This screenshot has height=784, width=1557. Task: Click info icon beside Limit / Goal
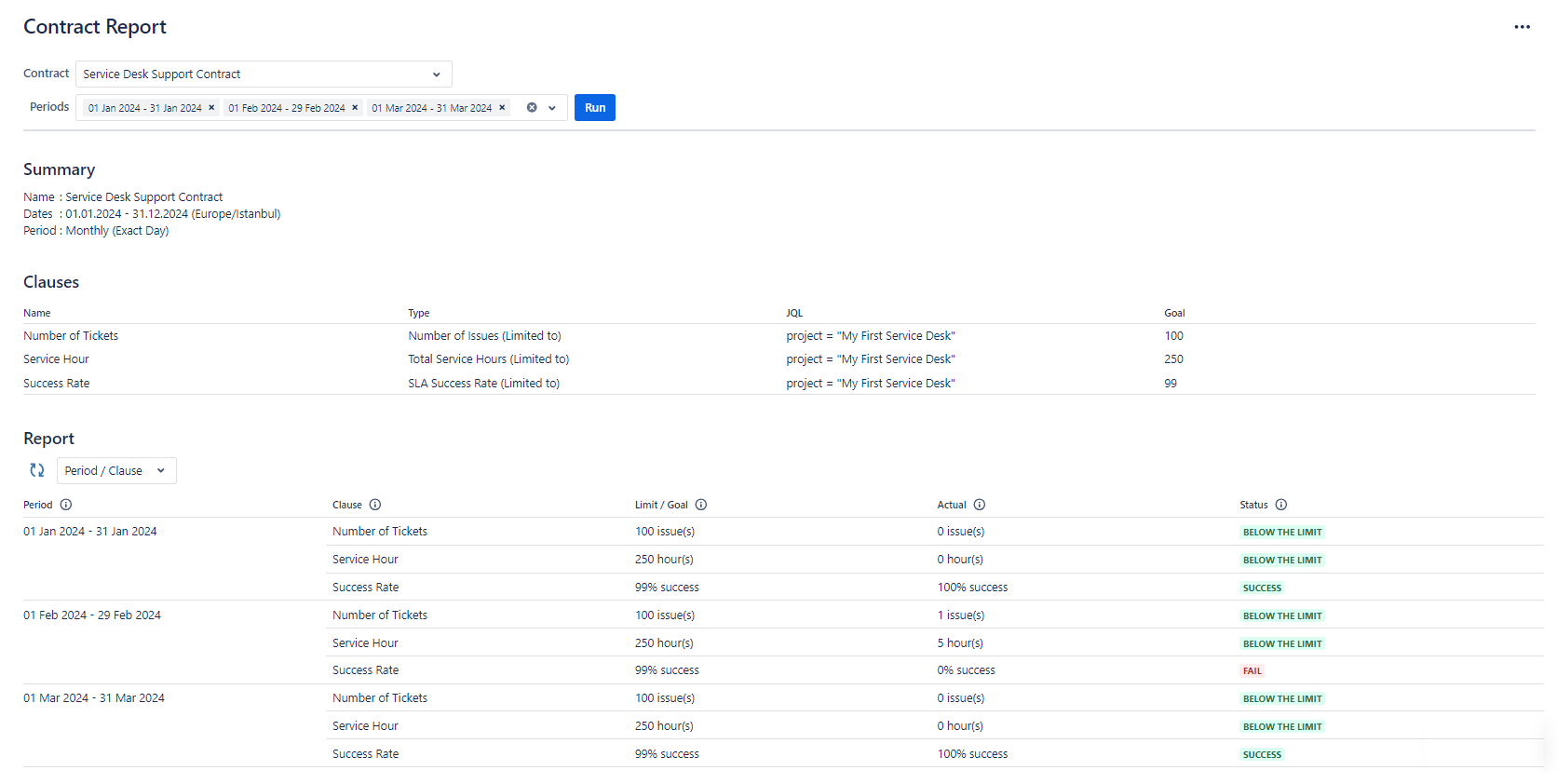pos(701,505)
